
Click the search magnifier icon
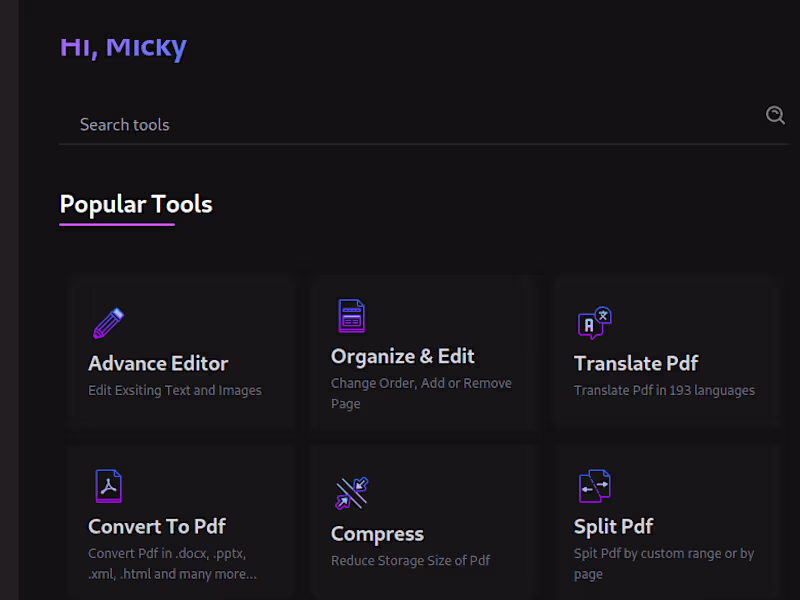pyautogui.click(x=775, y=115)
